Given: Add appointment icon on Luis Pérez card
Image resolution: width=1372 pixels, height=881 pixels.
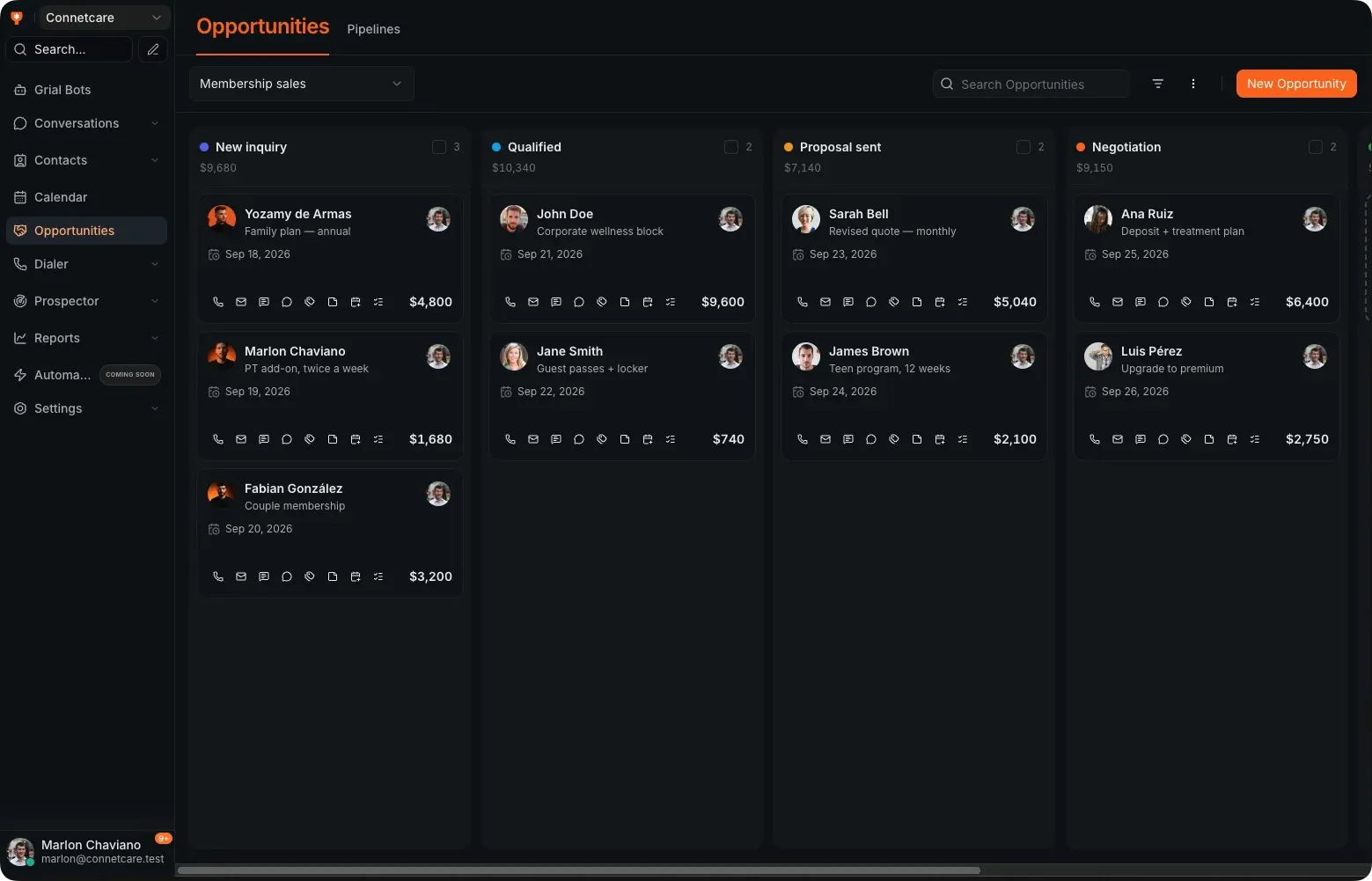Looking at the screenshot, I should (1232, 439).
